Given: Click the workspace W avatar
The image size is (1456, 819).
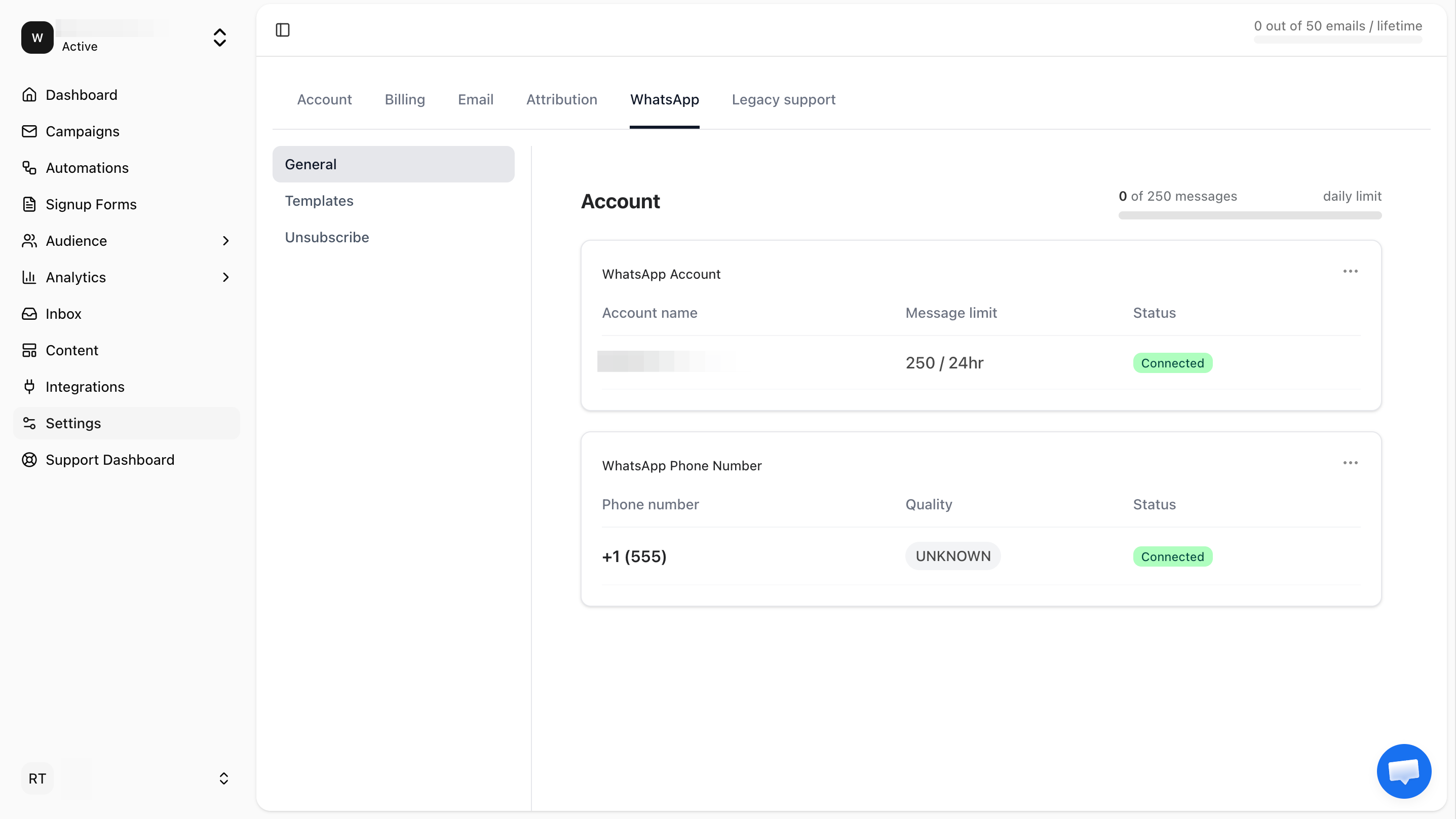Looking at the screenshot, I should pos(37,38).
